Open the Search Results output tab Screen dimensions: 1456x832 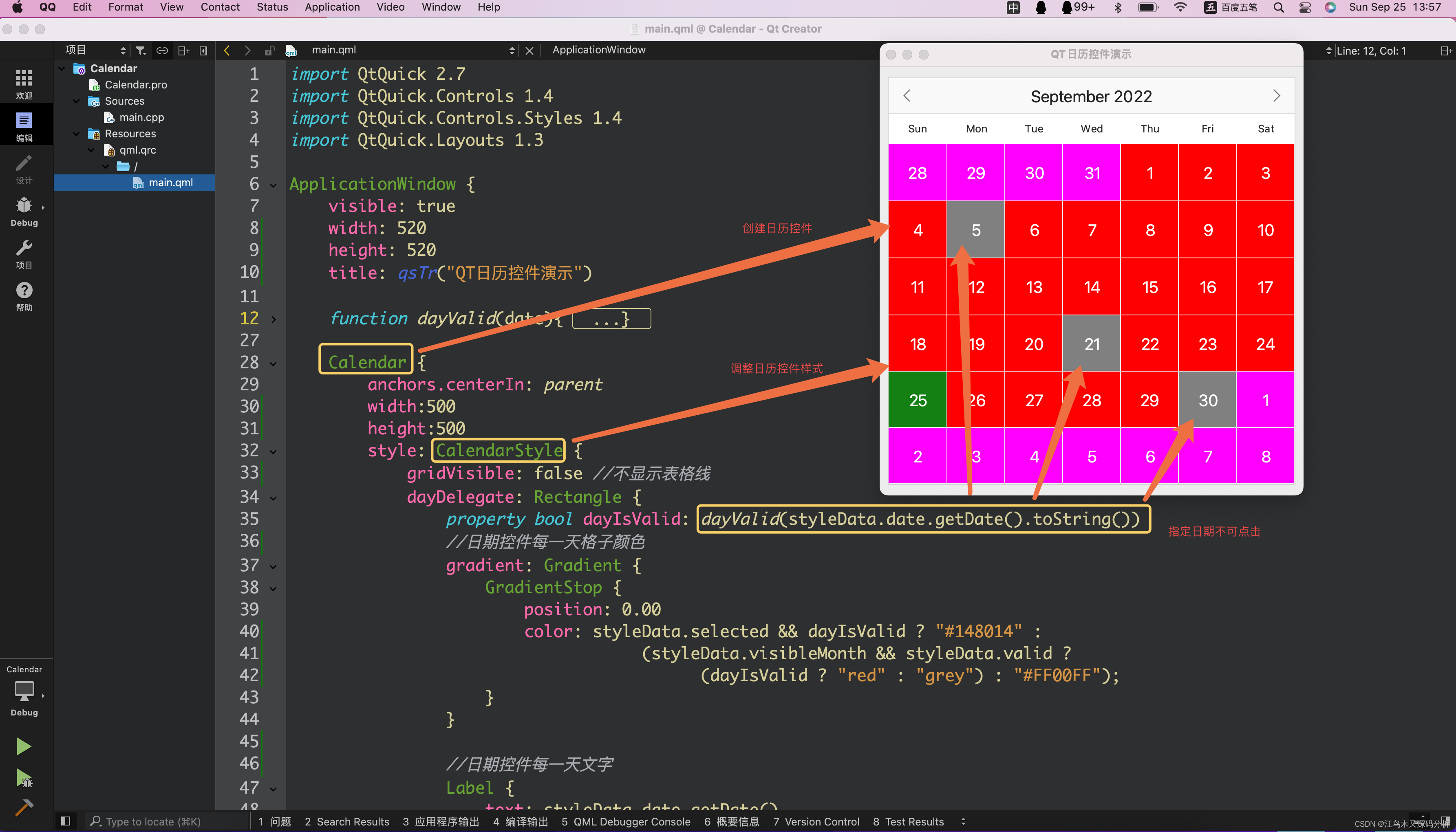[346, 821]
